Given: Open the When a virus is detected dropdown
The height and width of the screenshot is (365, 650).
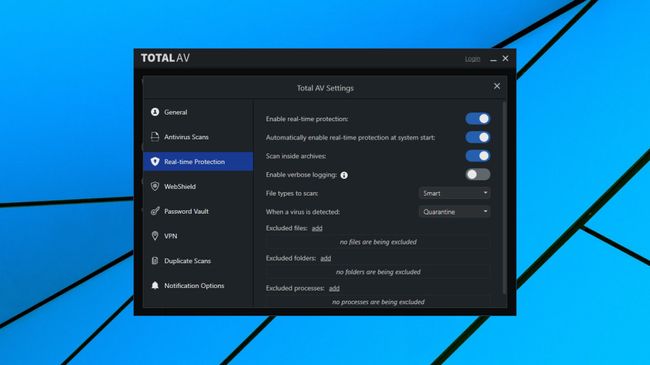Looking at the screenshot, I should 454,212.
